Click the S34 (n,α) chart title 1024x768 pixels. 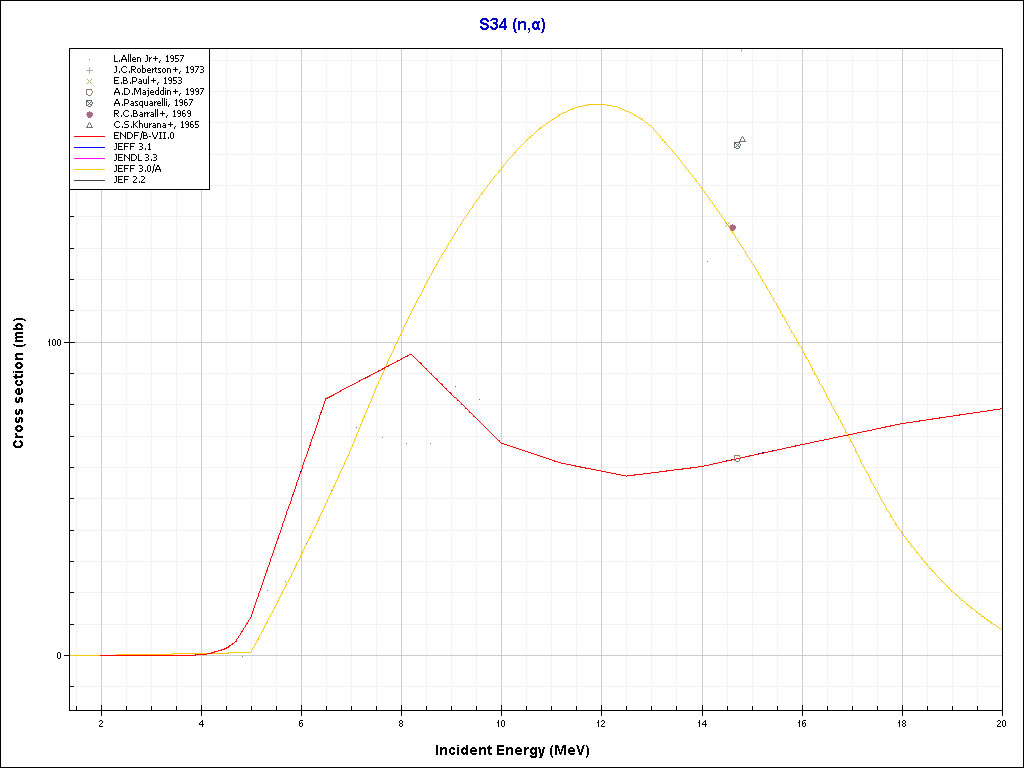point(512,25)
